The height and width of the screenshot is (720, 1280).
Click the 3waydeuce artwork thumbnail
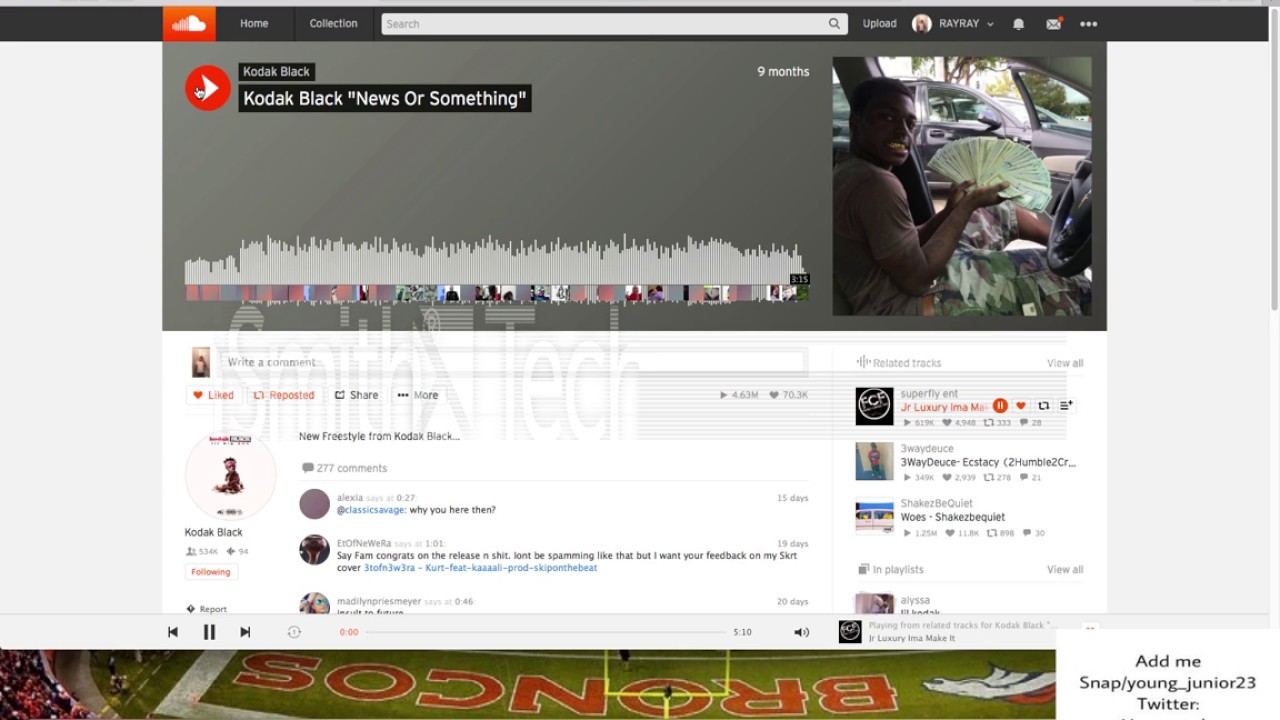click(x=874, y=462)
